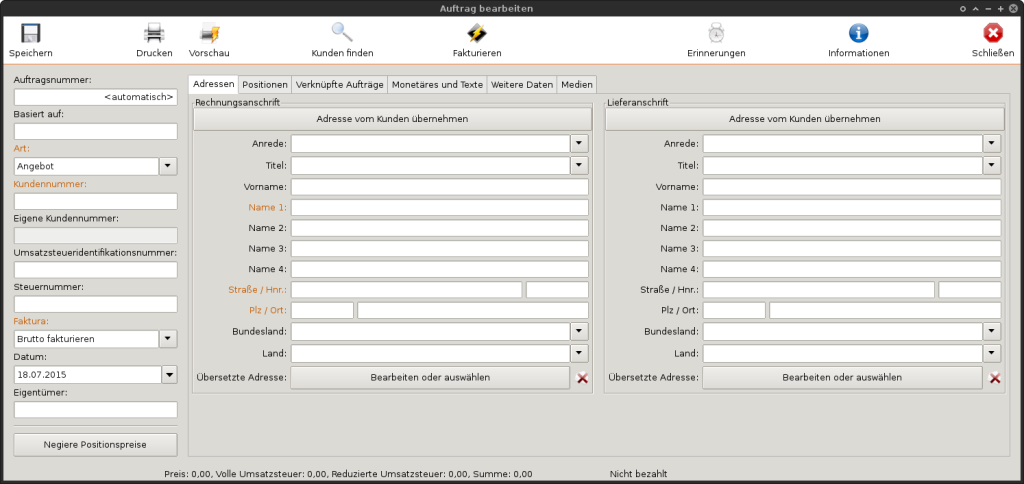
Task: Clear translated address in Rechnungsanschrift with red X
Action: 583,378
